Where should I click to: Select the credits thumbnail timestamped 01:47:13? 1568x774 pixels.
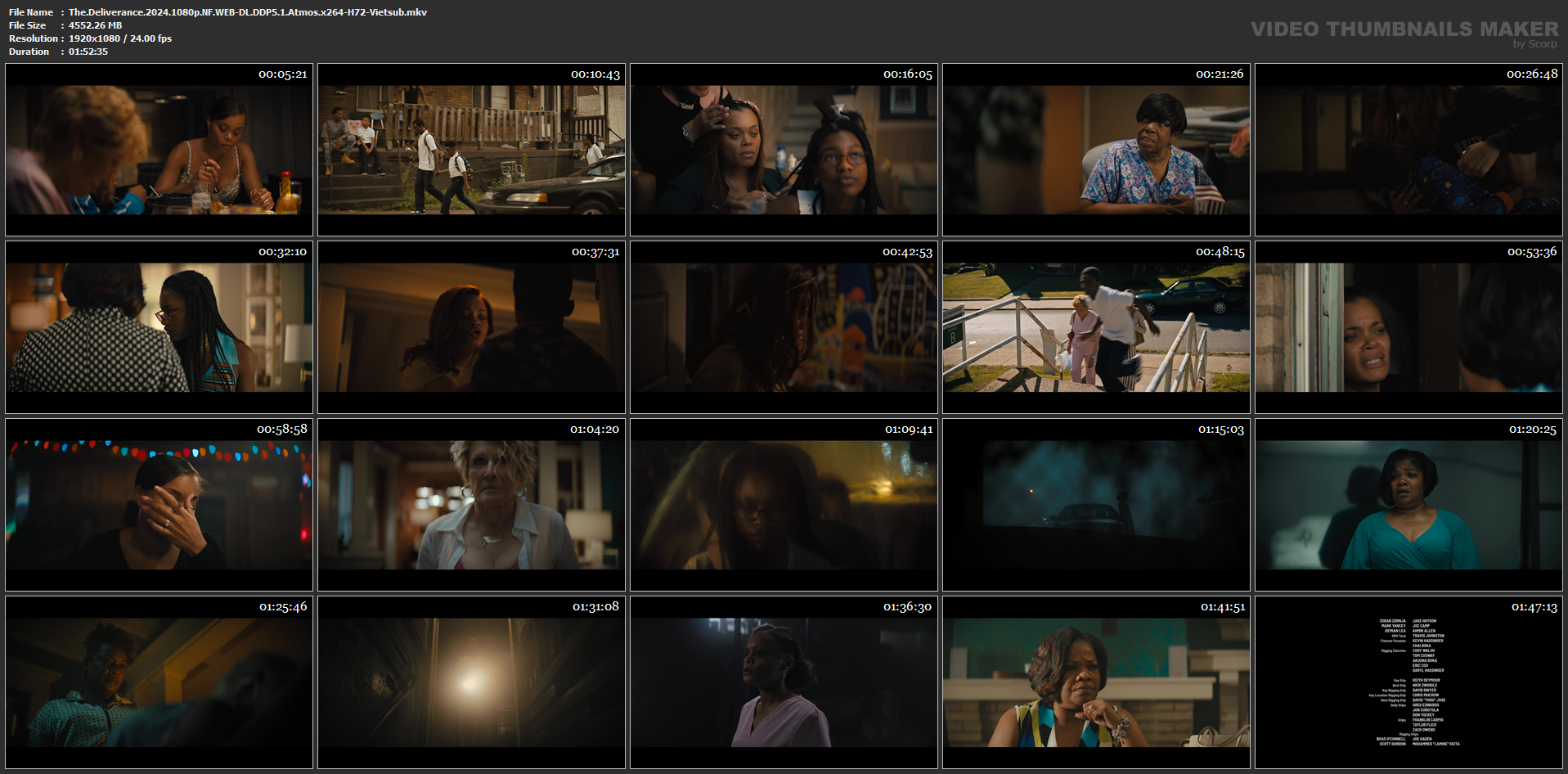pyautogui.click(x=1409, y=682)
